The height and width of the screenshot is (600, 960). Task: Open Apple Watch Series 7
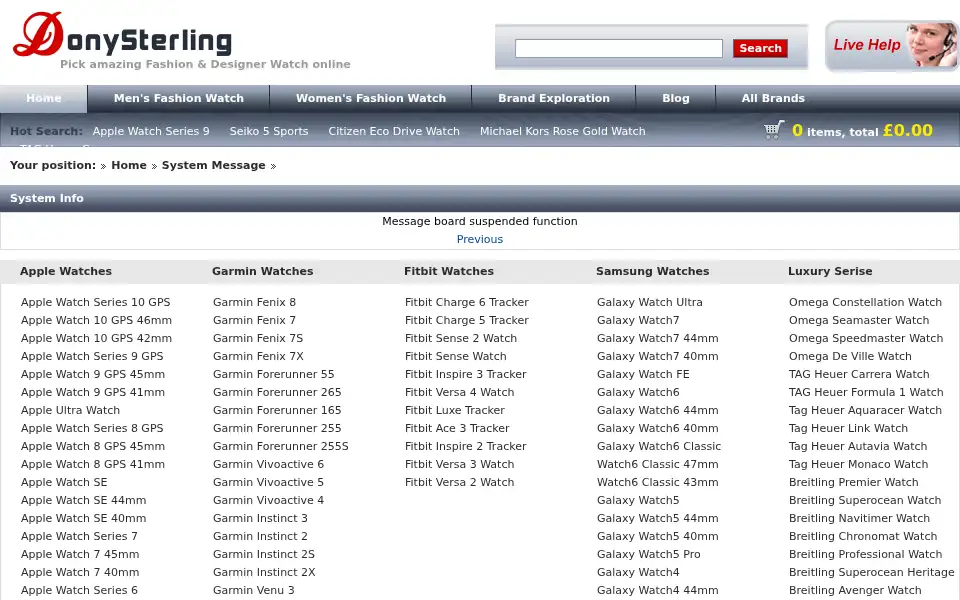pos(79,536)
